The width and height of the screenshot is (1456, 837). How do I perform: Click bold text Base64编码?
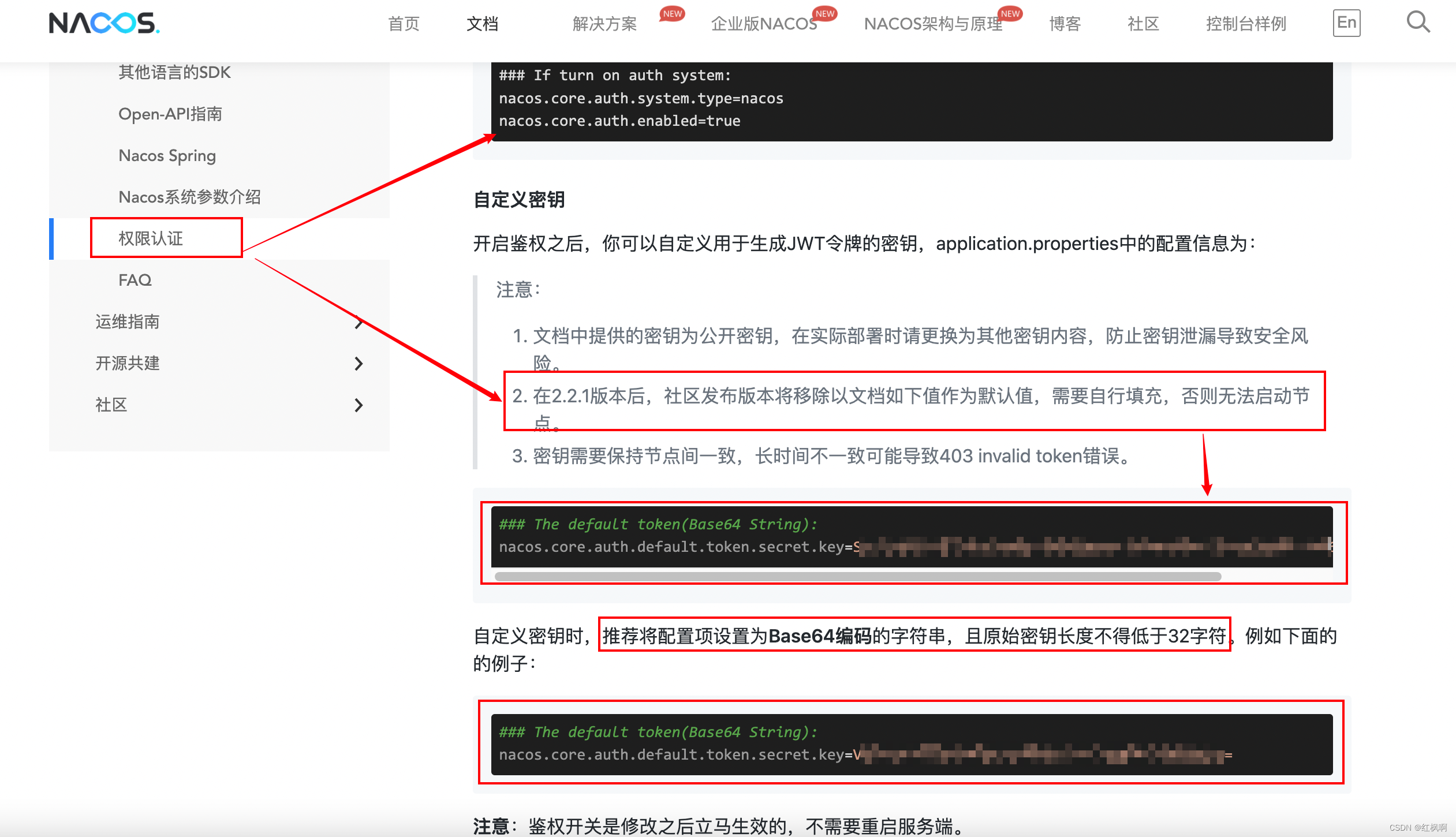click(820, 636)
